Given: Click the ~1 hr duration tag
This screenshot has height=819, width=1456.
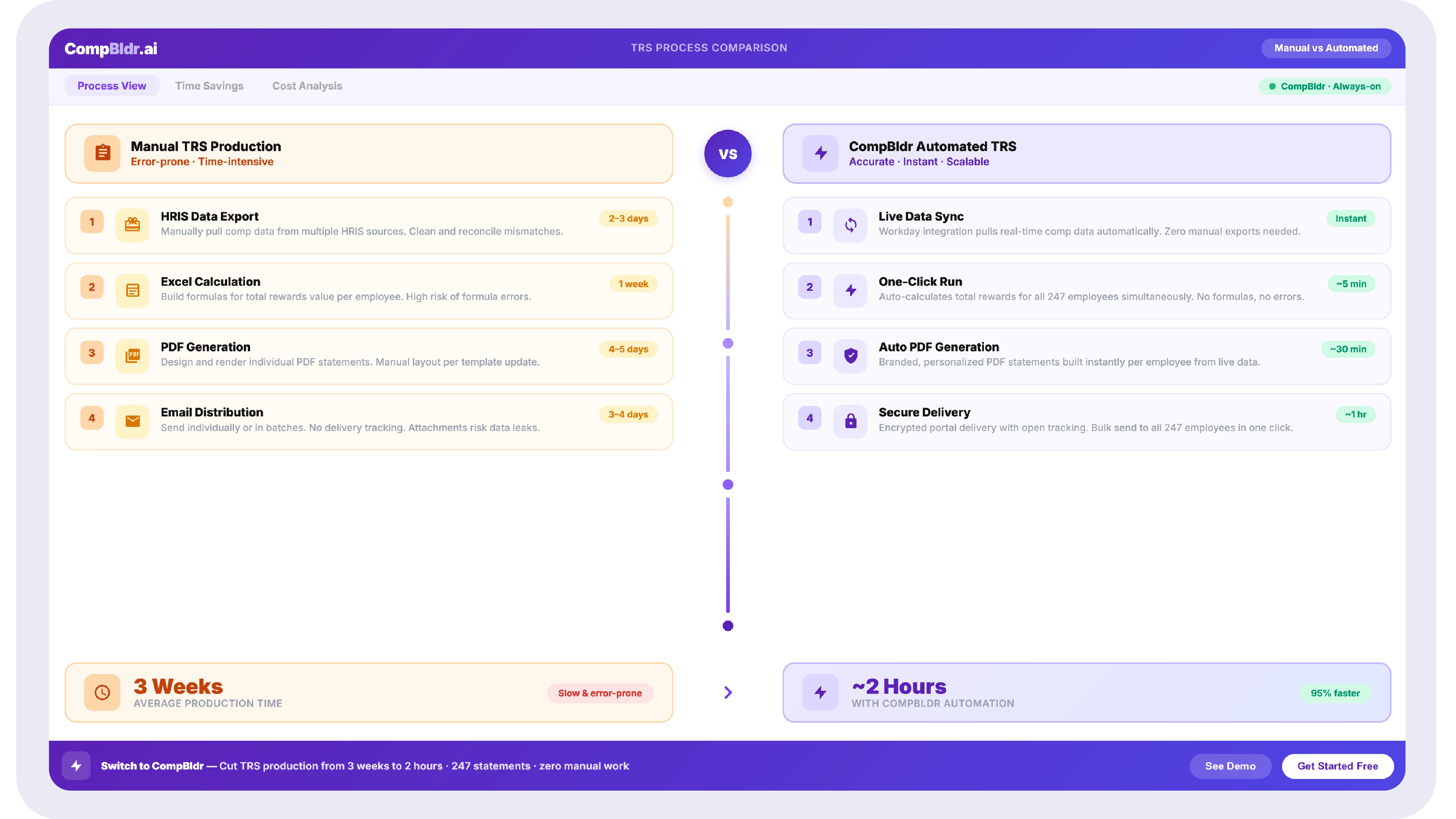Looking at the screenshot, I should click(x=1355, y=414).
